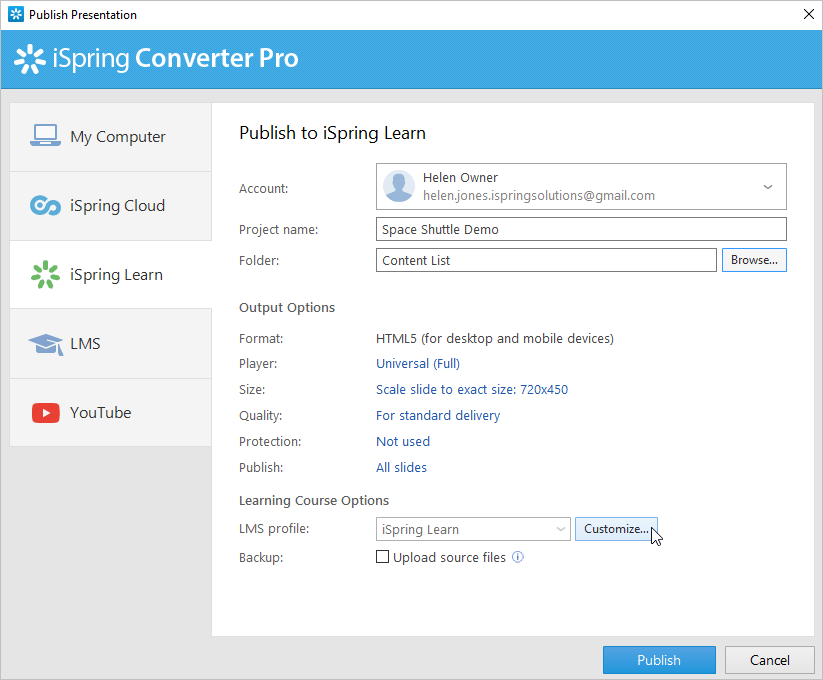Click the info icon beside Upload source files

click(x=518, y=557)
